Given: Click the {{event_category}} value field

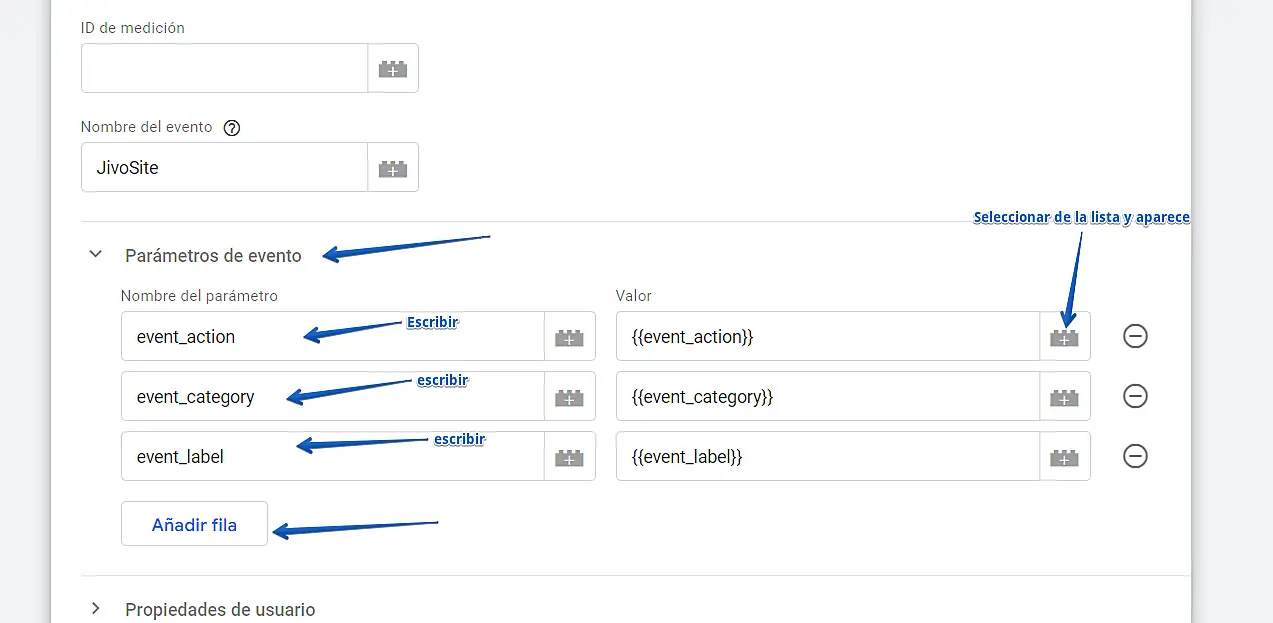Looking at the screenshot, I should pyautogui.click(x=827, y=397).
